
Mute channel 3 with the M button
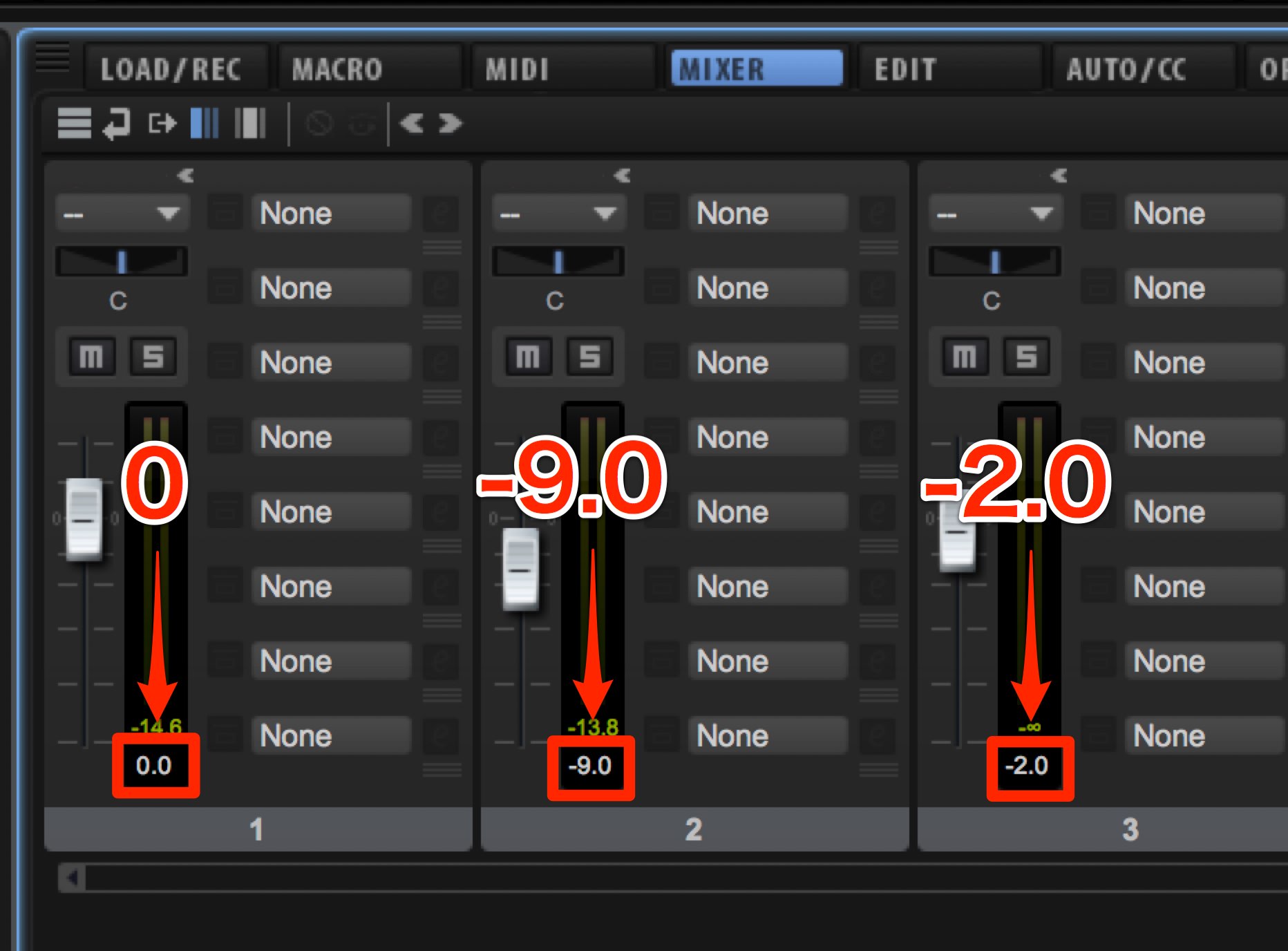click(x=965, y=357)
